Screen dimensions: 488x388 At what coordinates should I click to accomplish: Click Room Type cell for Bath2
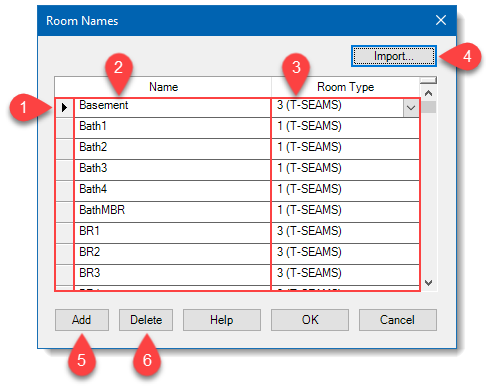tap(345, 149)
